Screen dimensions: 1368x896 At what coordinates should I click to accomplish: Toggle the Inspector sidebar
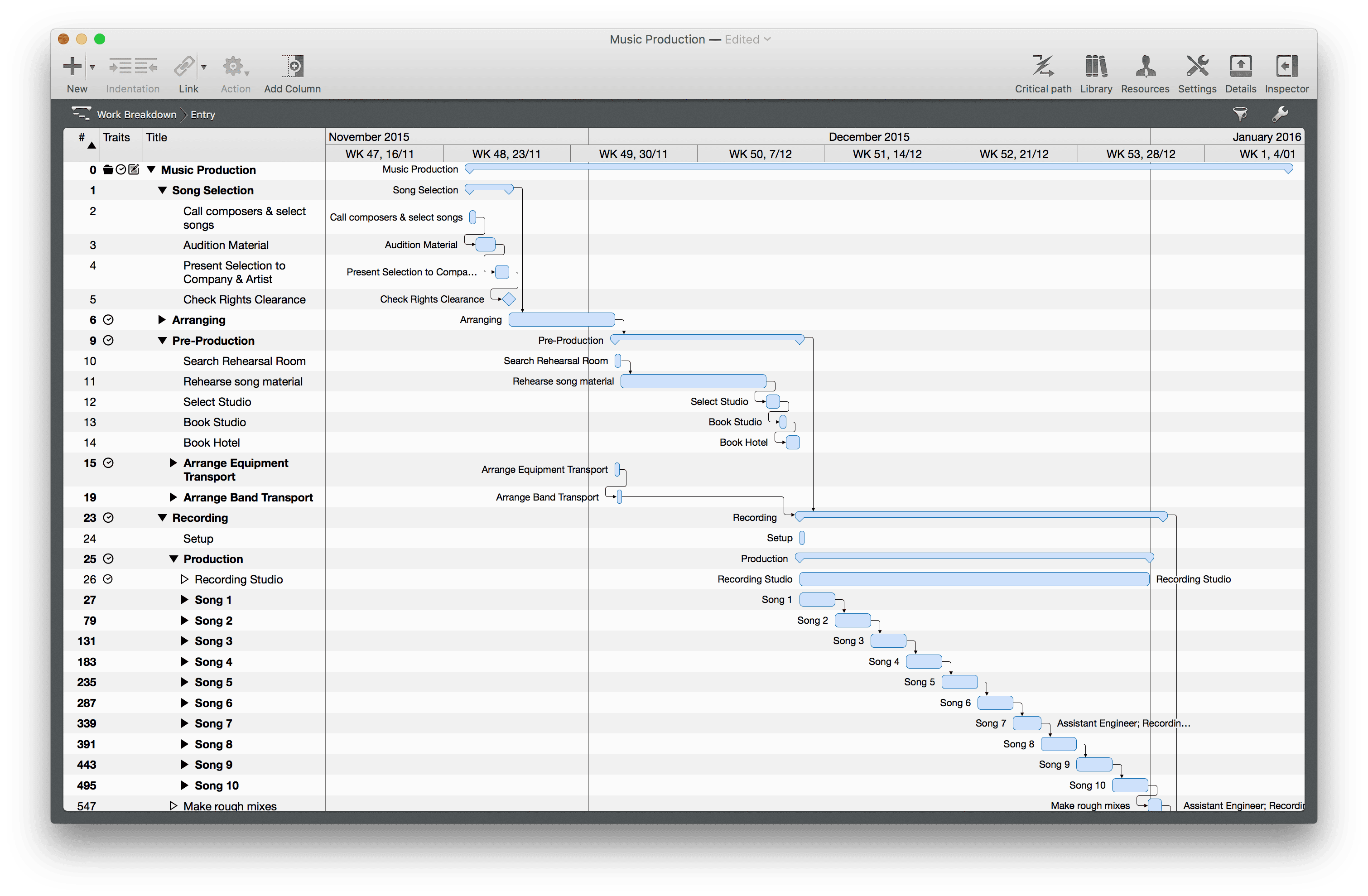coord(1286,67)
